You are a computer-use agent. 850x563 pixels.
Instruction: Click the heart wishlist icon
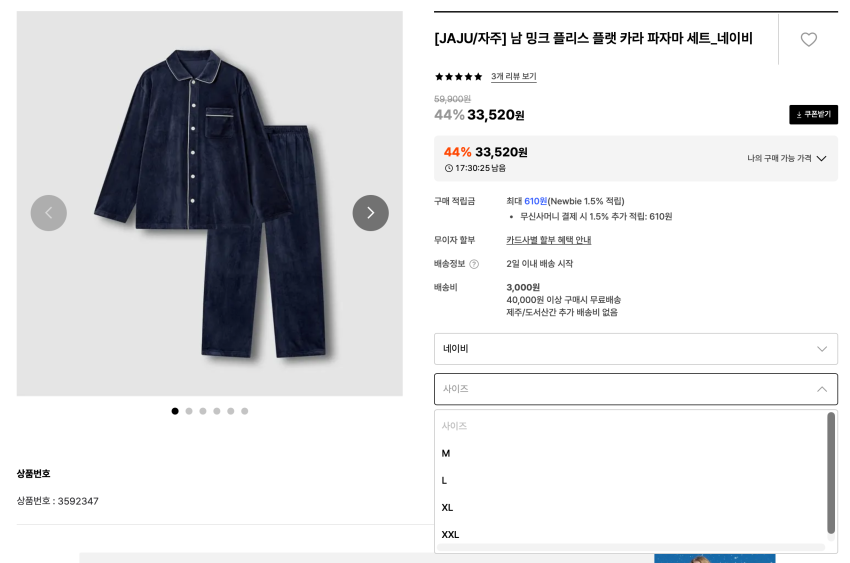[808, 39]
